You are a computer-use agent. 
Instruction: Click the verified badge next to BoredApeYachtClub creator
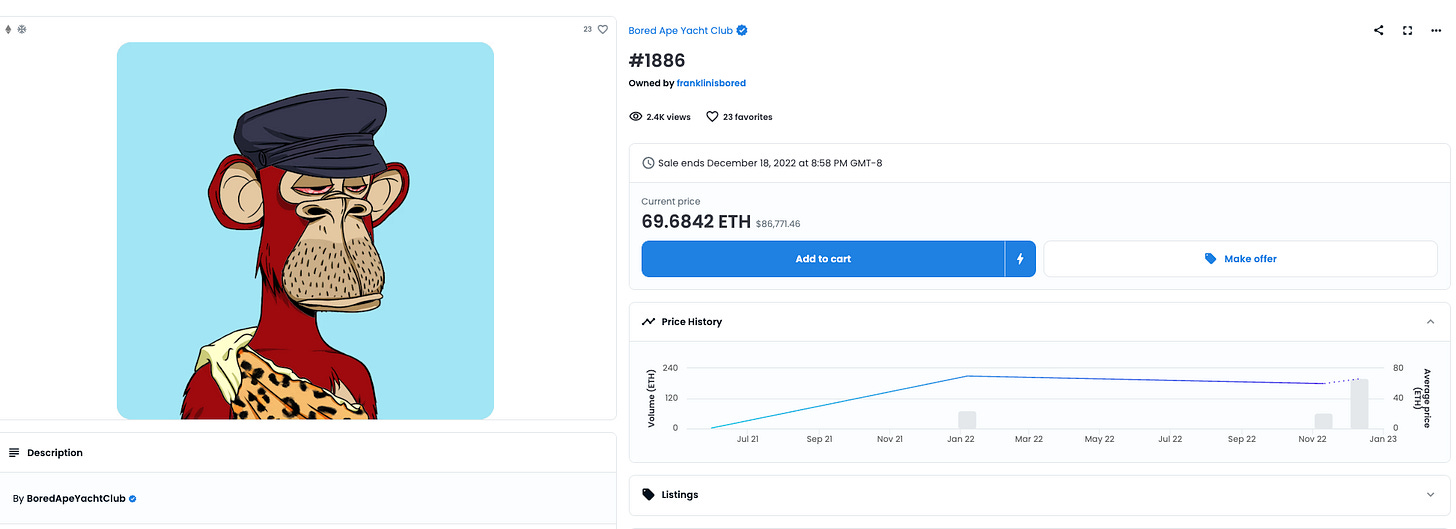(133, 498)
